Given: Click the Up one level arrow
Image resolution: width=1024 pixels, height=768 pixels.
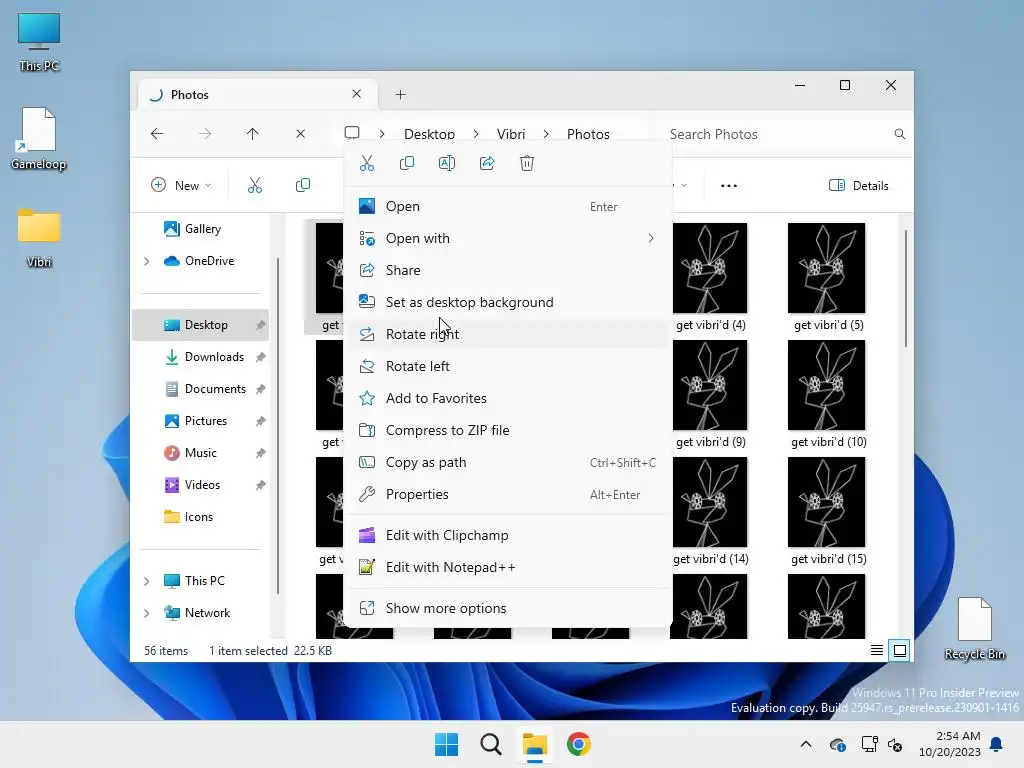Looking at the screenshot, I should click(x=253, y=134).
